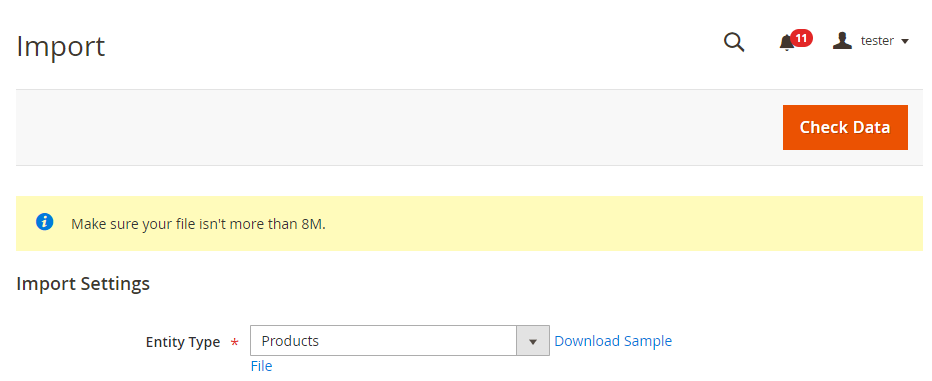Click the file size notice message text

tap(199, 224)
